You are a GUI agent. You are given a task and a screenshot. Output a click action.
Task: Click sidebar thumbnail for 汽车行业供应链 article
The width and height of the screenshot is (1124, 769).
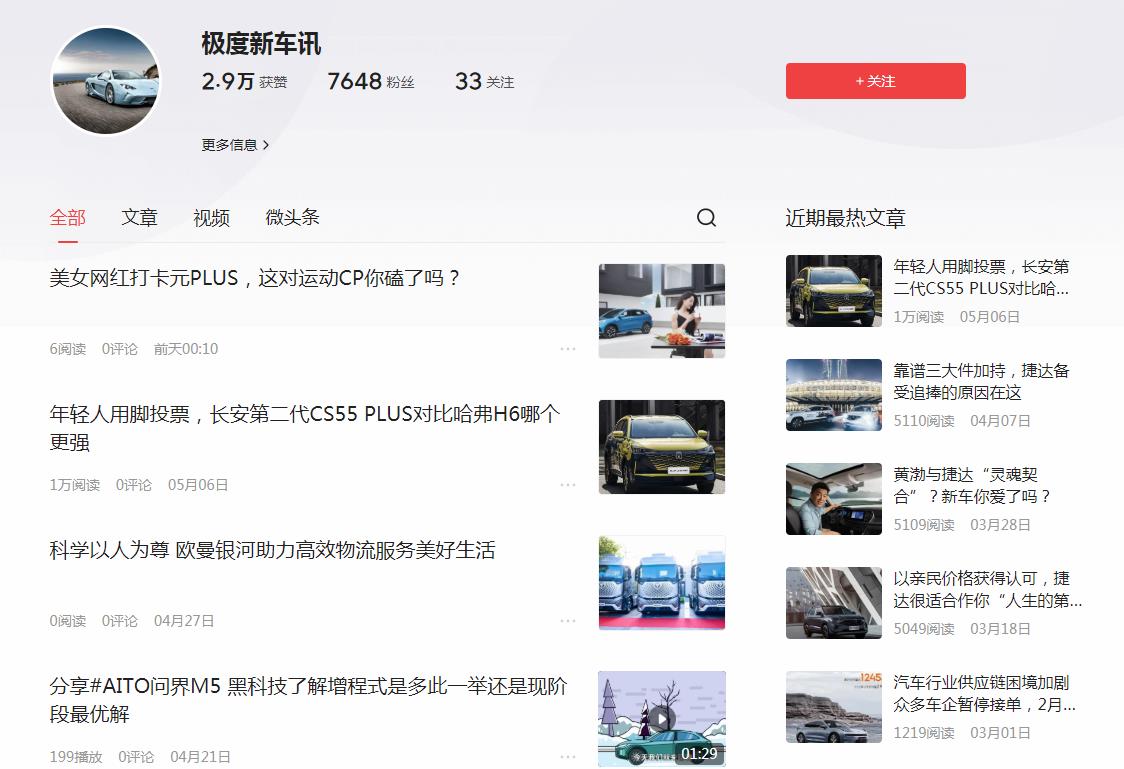click(x=834, y=707)
